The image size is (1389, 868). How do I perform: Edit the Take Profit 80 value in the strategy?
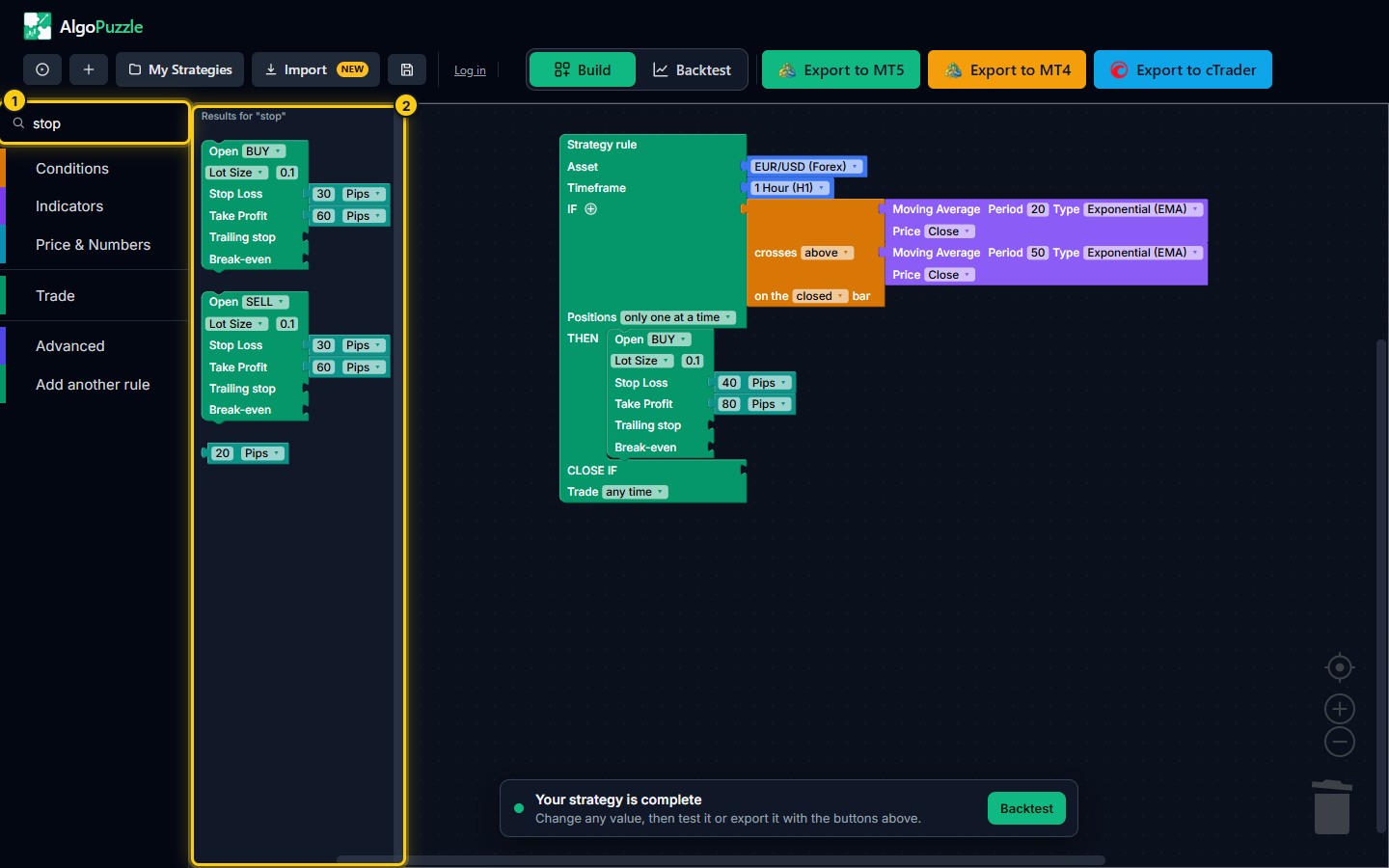(729, 404)
